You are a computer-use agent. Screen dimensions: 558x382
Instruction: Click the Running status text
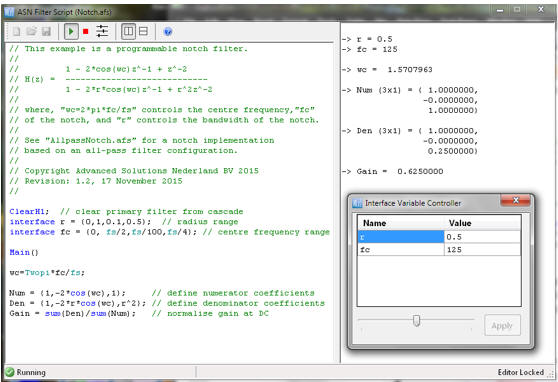pos(31,372)
